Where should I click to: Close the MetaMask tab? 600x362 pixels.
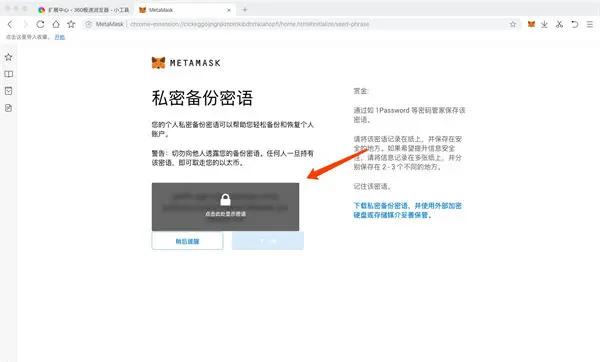point(229,10)
